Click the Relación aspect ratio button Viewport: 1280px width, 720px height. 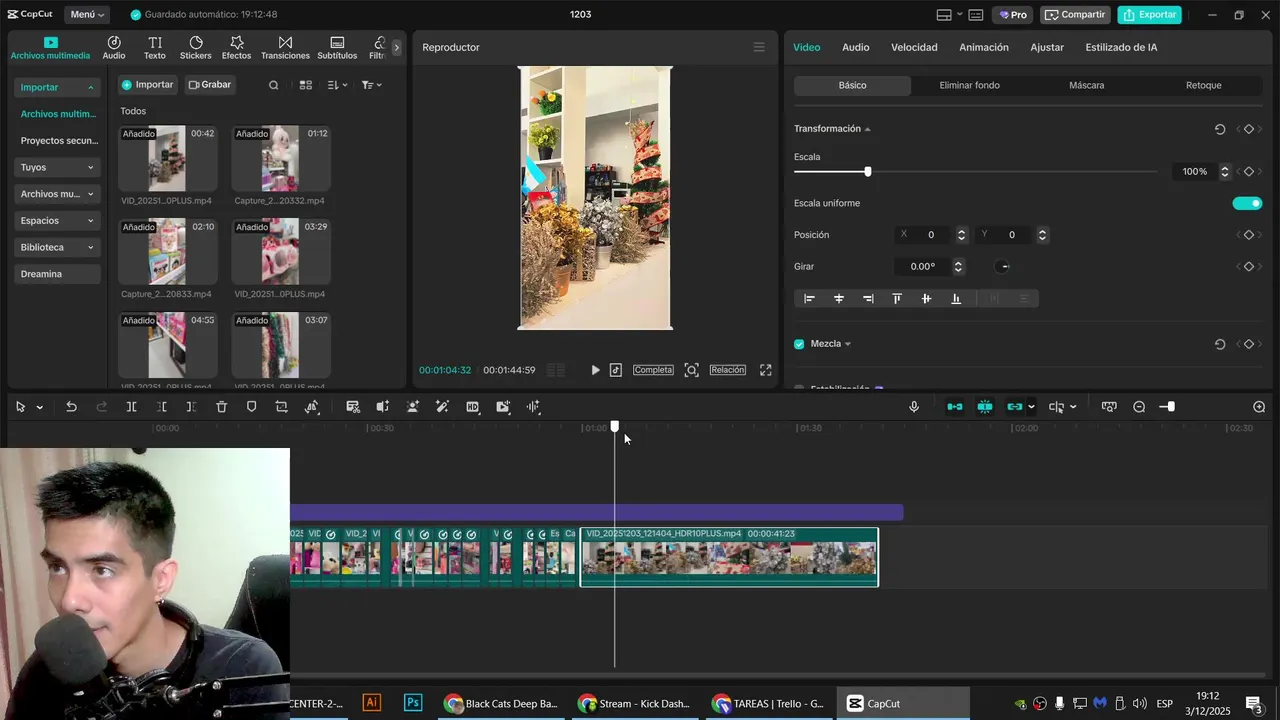coord(728,370)
